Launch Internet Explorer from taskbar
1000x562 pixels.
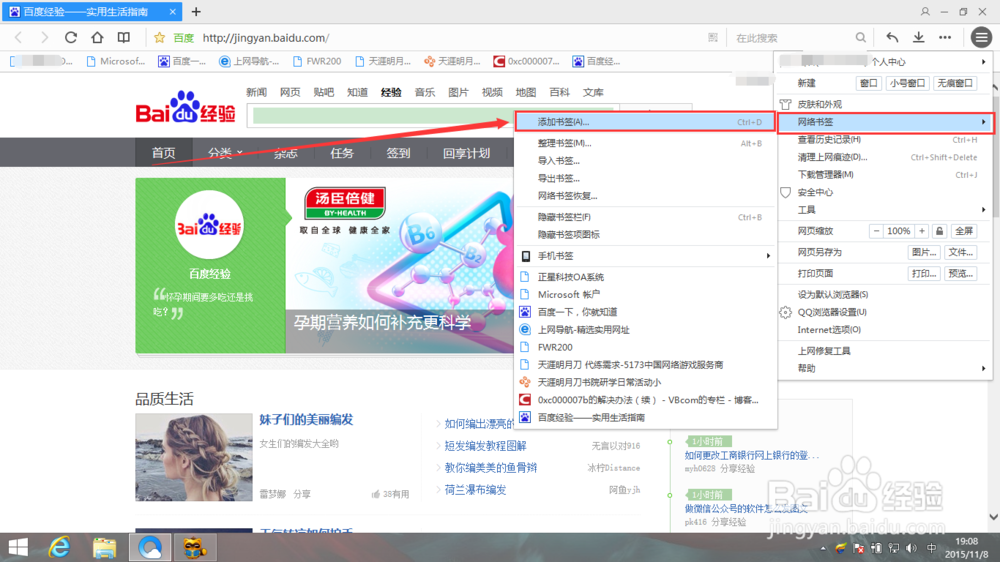tap(59, 547)
